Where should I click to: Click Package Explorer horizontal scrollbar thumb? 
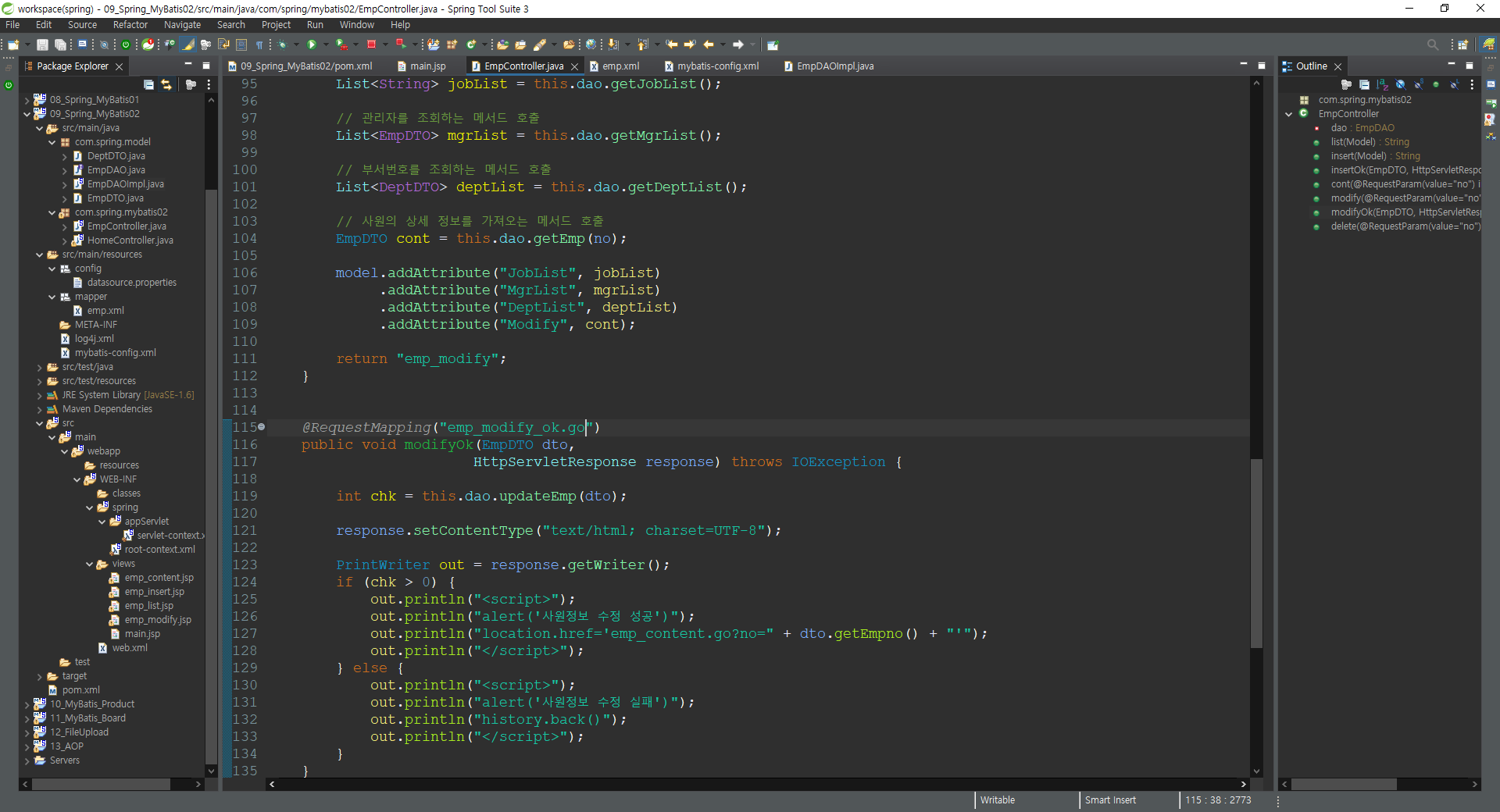[x=102, y=784]
